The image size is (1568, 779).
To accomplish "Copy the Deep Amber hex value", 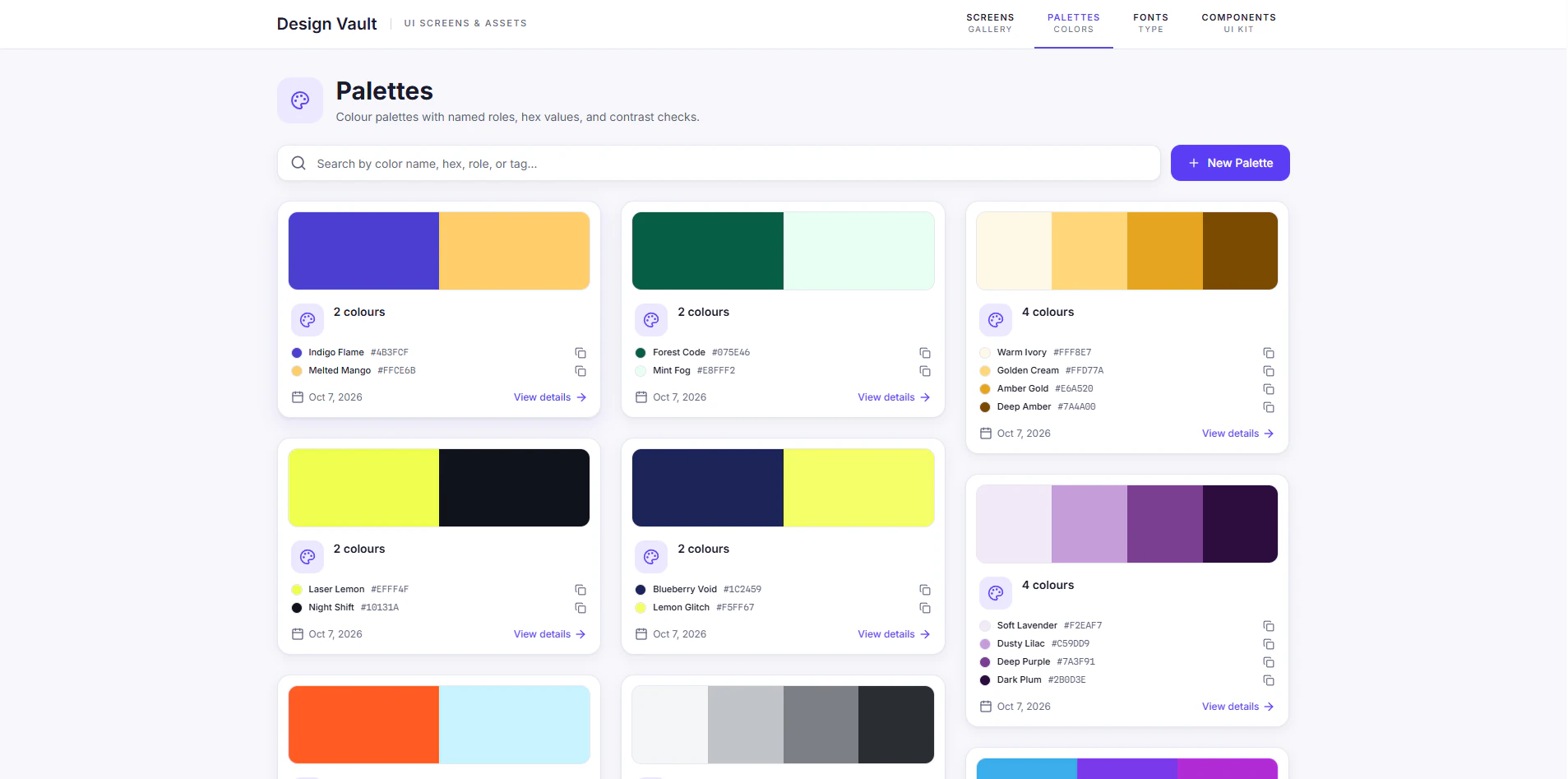I will pyautogui.click(x=1269, y=407).
